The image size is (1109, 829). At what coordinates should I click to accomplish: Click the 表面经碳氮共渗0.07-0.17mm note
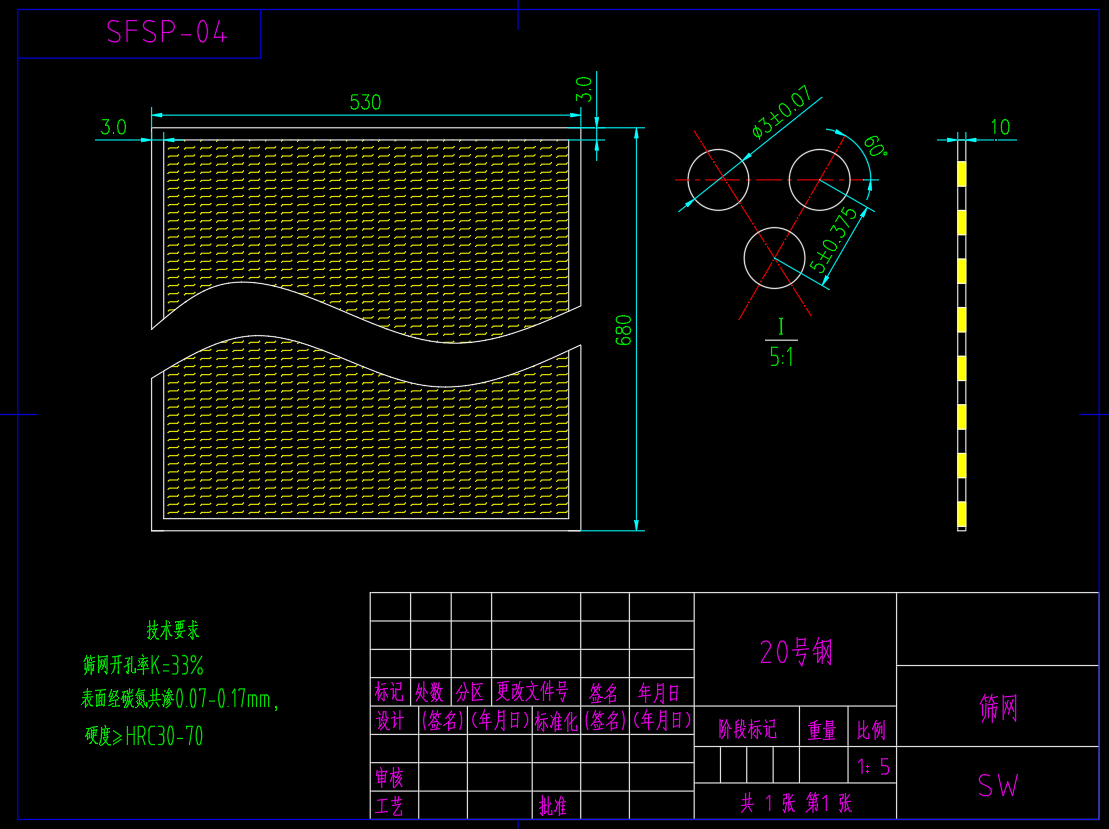click(180, 700)
